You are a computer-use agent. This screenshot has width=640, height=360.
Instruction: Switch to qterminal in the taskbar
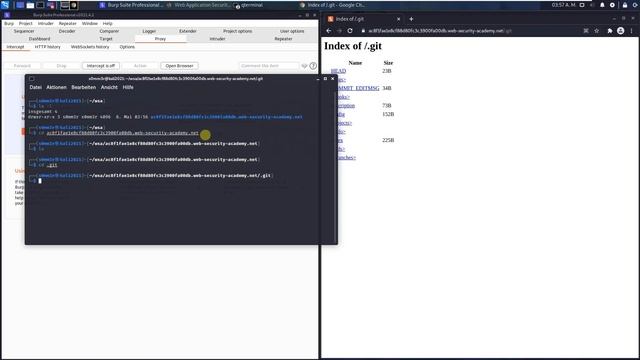(x=249, y=5)
